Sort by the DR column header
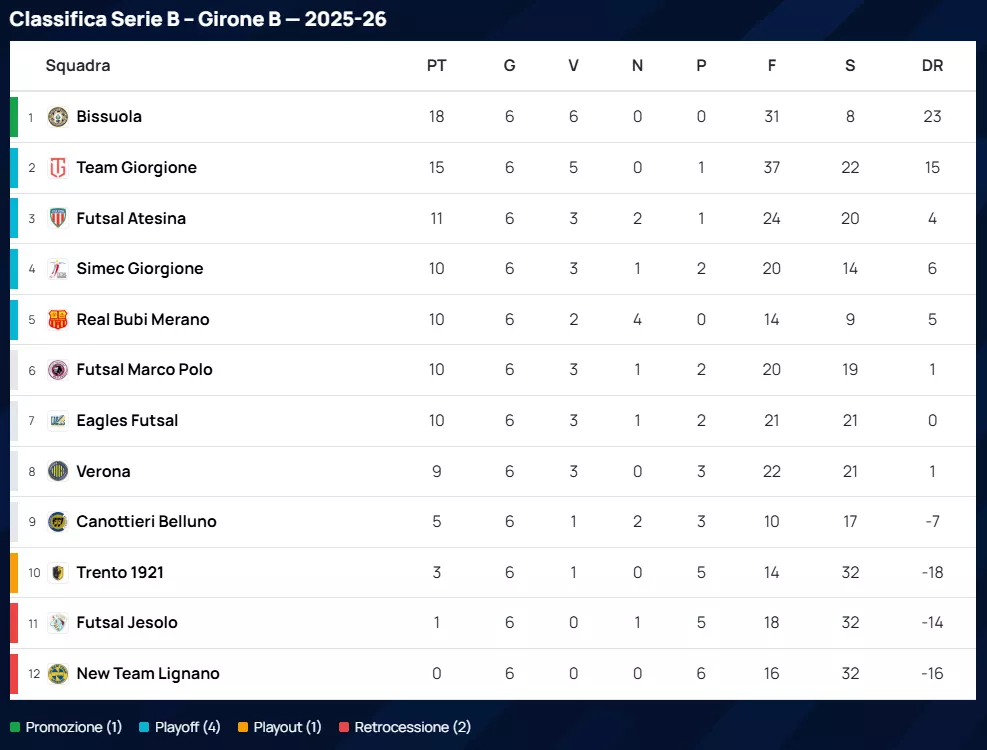 point(932,66)
